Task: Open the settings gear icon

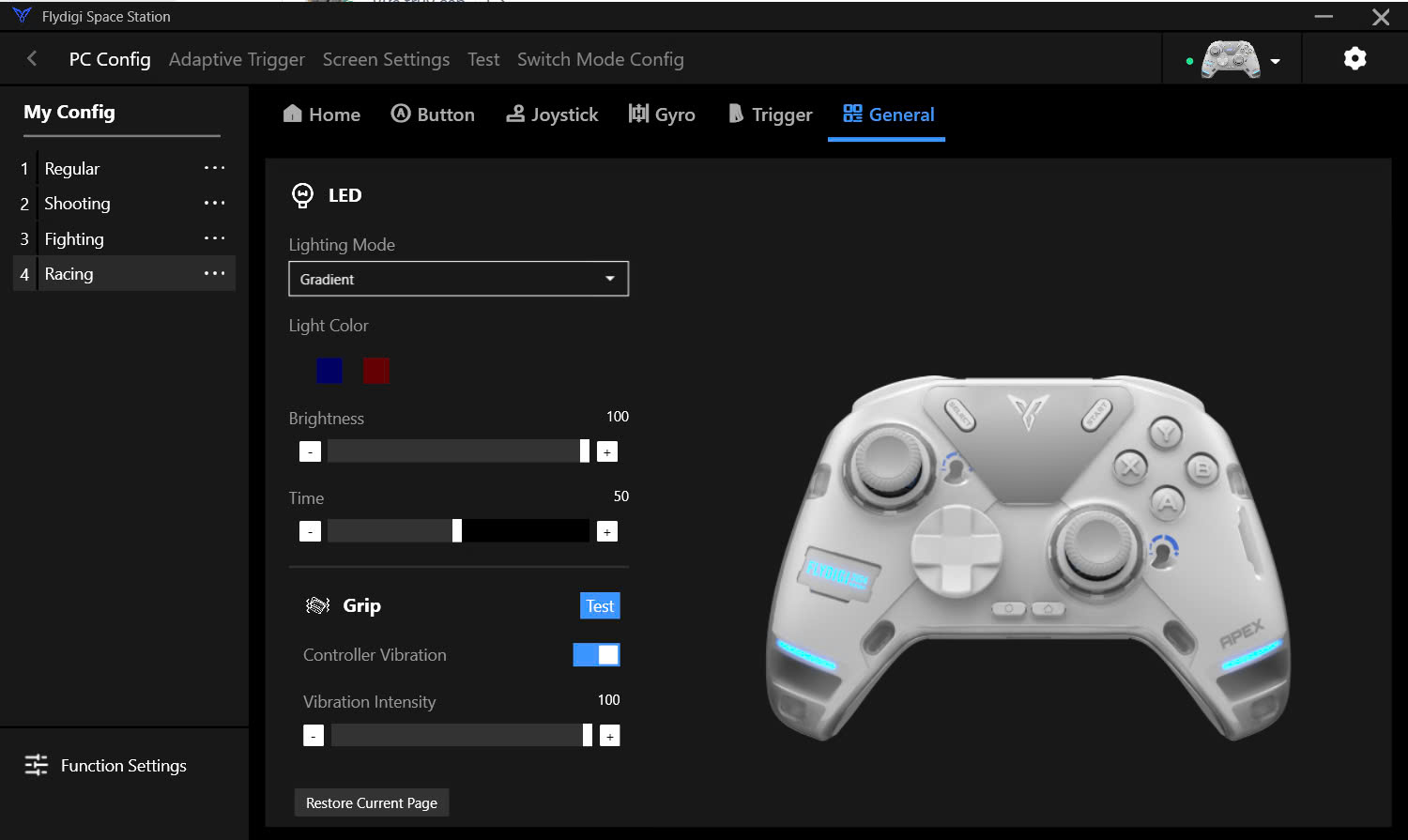Action: pos(1354,58)
